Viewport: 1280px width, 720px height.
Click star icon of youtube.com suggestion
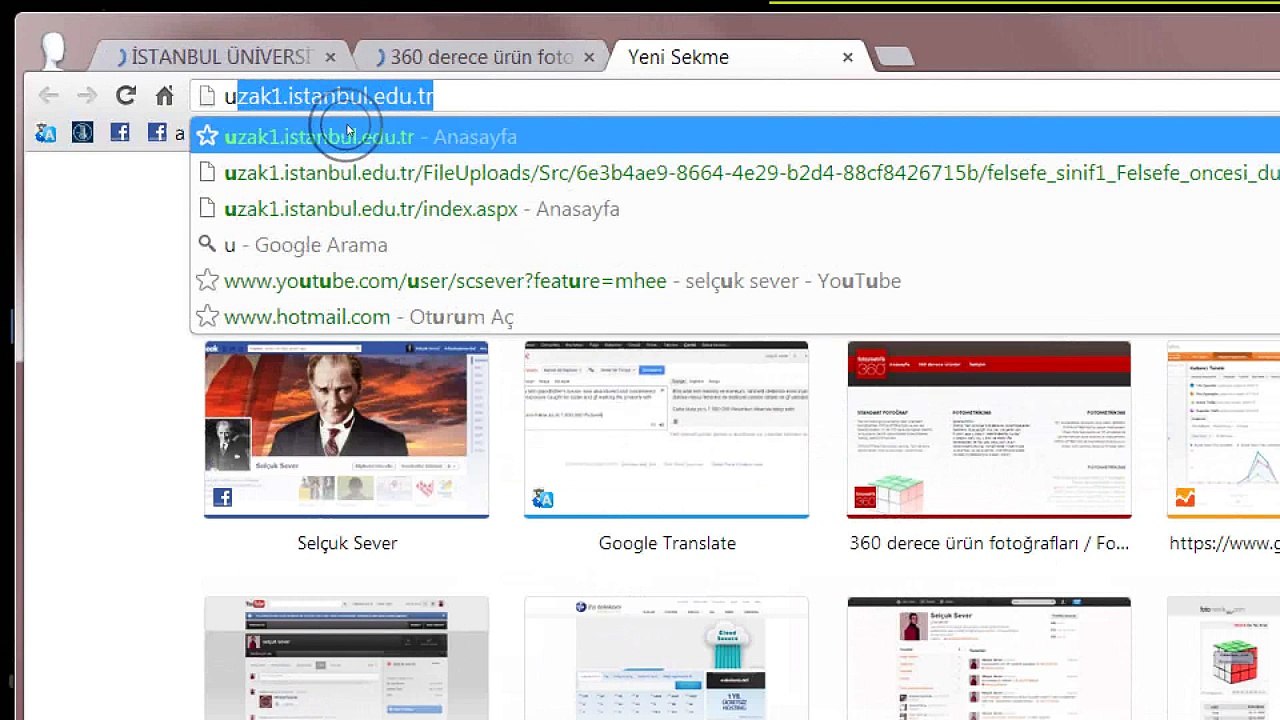click(x=207, y=281)
